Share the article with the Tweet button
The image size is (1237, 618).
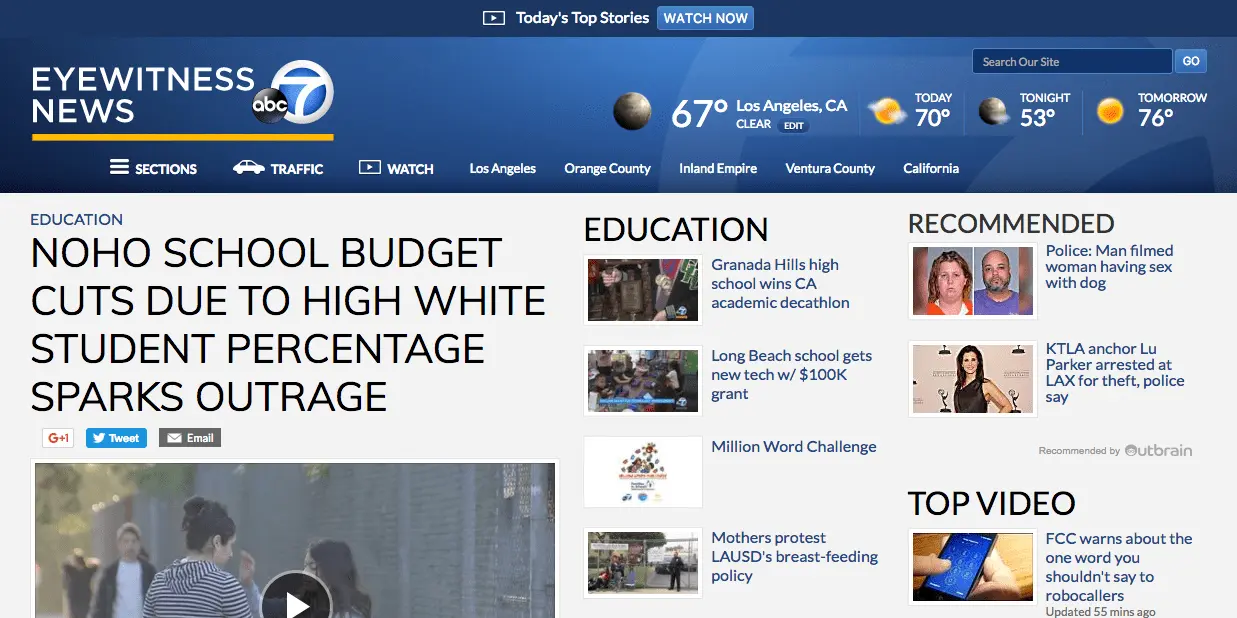tap(116, 437)
